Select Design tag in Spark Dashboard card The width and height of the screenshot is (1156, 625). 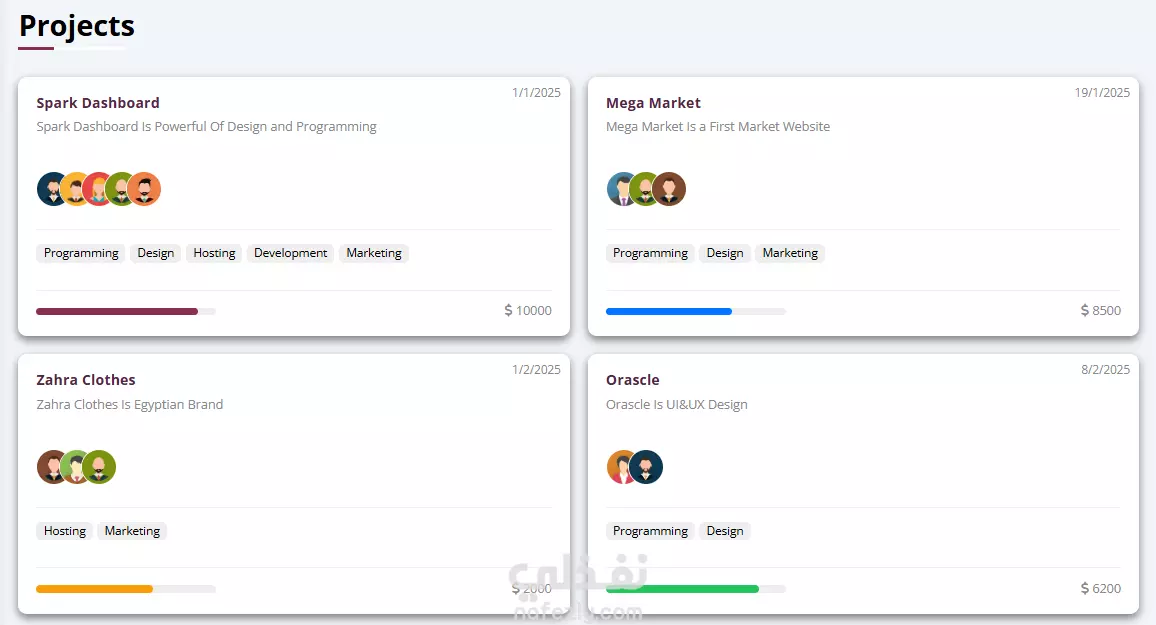tap(156, 253)
